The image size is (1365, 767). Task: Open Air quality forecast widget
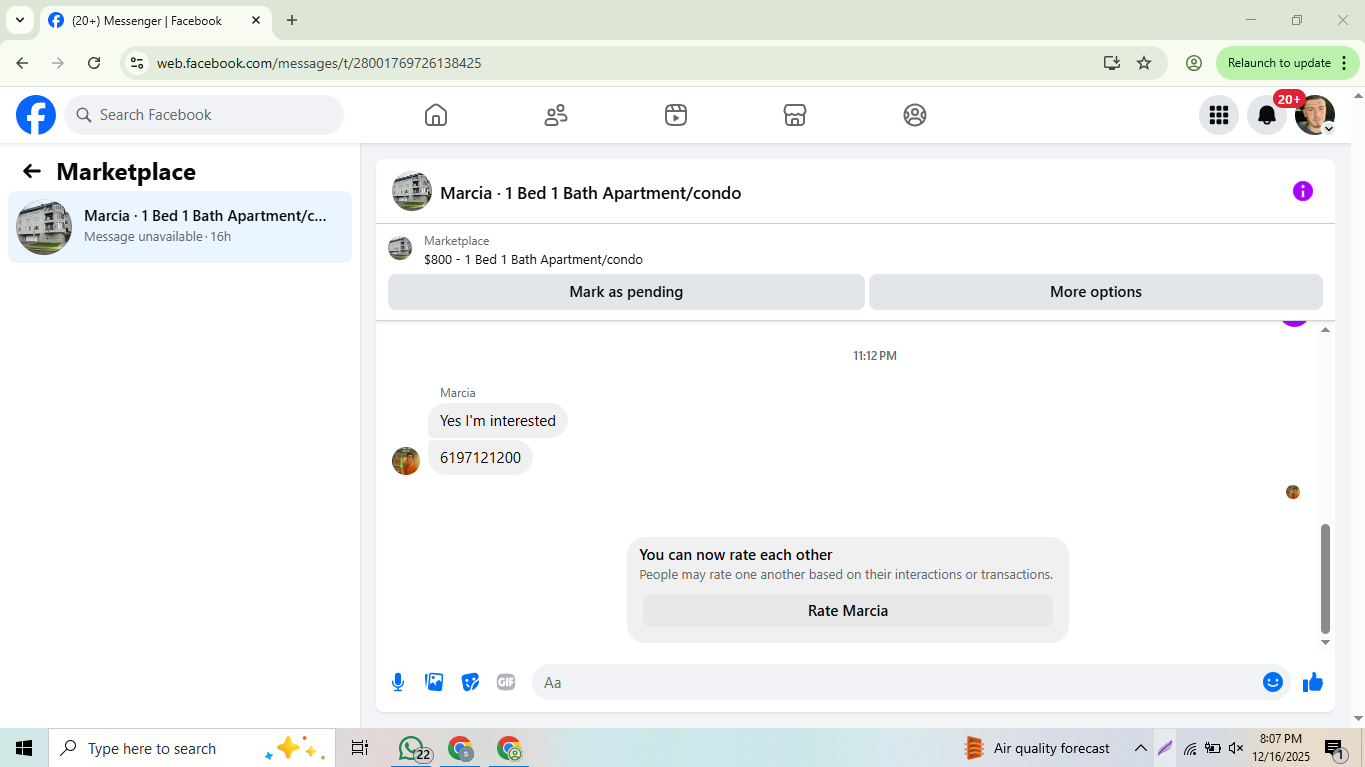(x=1037, y=748)
